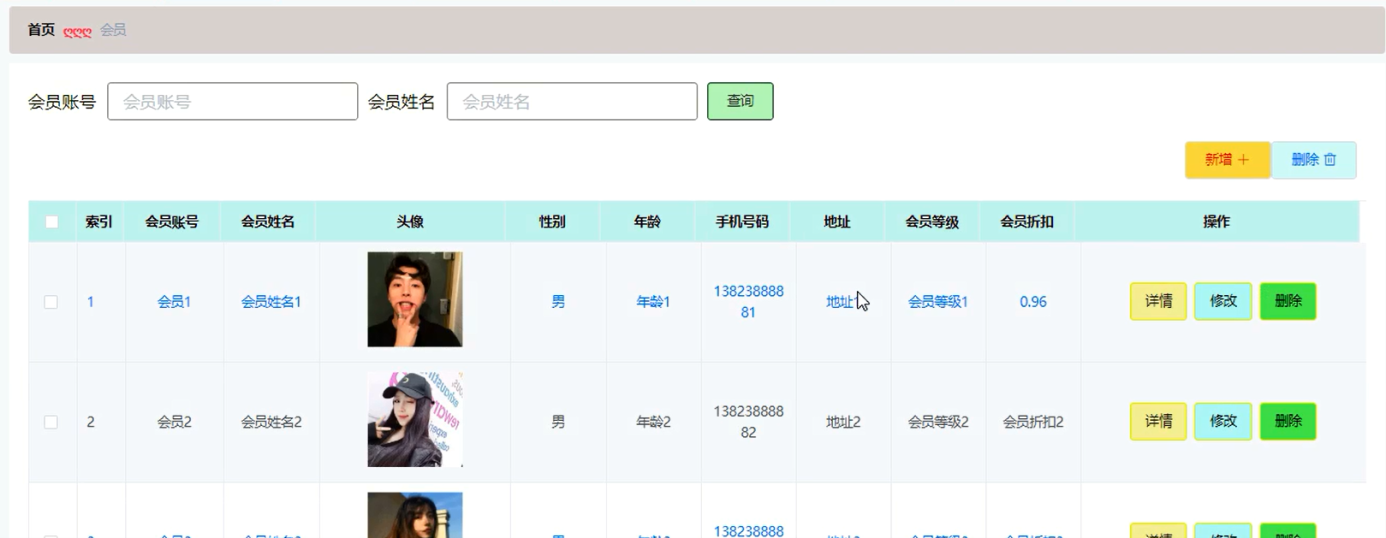Click the 会员2 account cell
Image resolution: width=1386 pixels, height=538 pixels.
(174, 422)
